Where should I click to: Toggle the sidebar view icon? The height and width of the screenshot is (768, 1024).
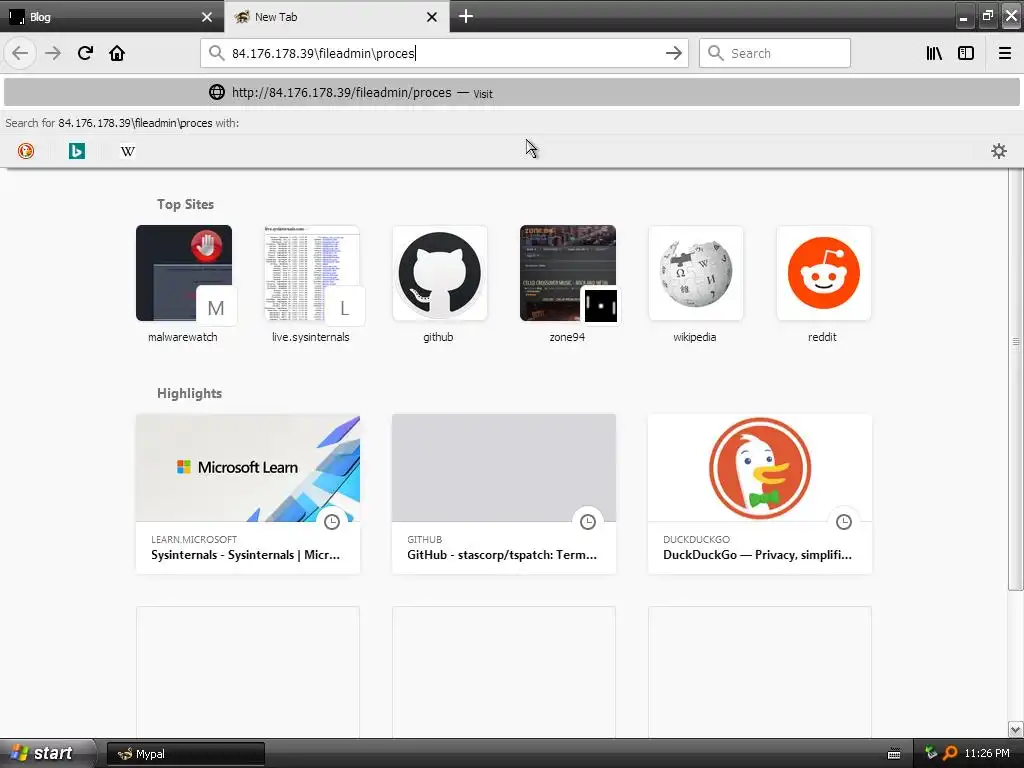(966, 54)
